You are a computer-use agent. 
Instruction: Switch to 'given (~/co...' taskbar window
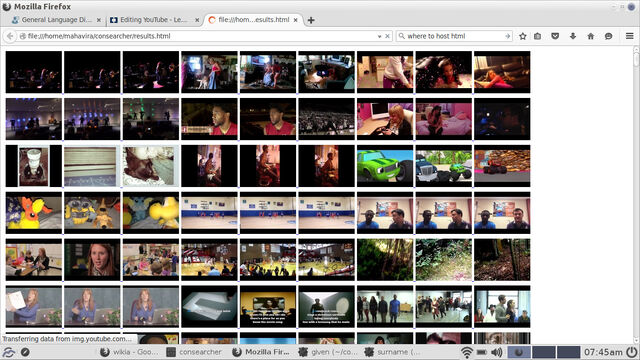click(328, 352)
